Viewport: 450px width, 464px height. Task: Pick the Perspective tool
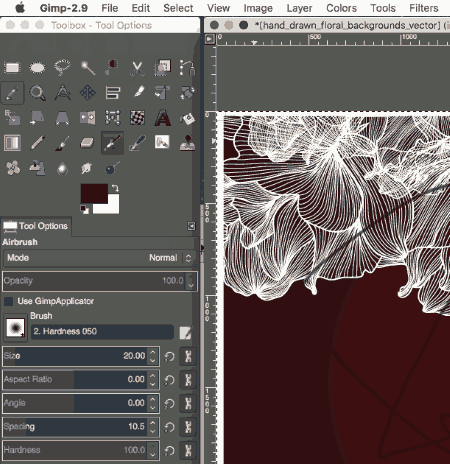62,118
